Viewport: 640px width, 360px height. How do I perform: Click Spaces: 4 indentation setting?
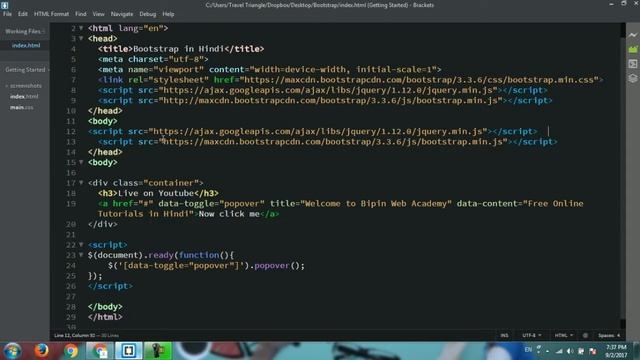(609, 336)
